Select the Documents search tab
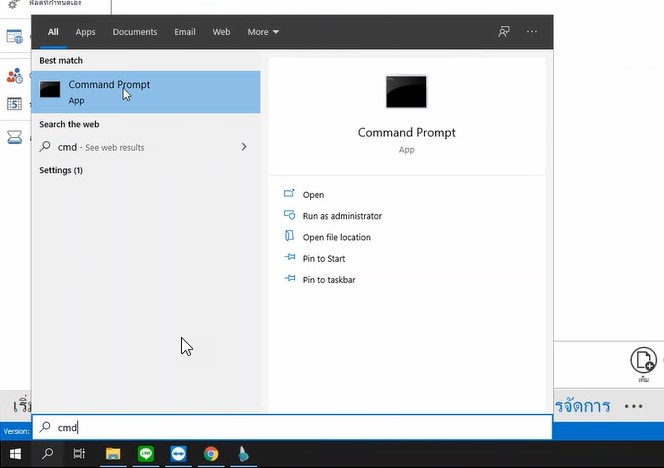The height and width of the screenshot is (468, 664). pos(135,32)
